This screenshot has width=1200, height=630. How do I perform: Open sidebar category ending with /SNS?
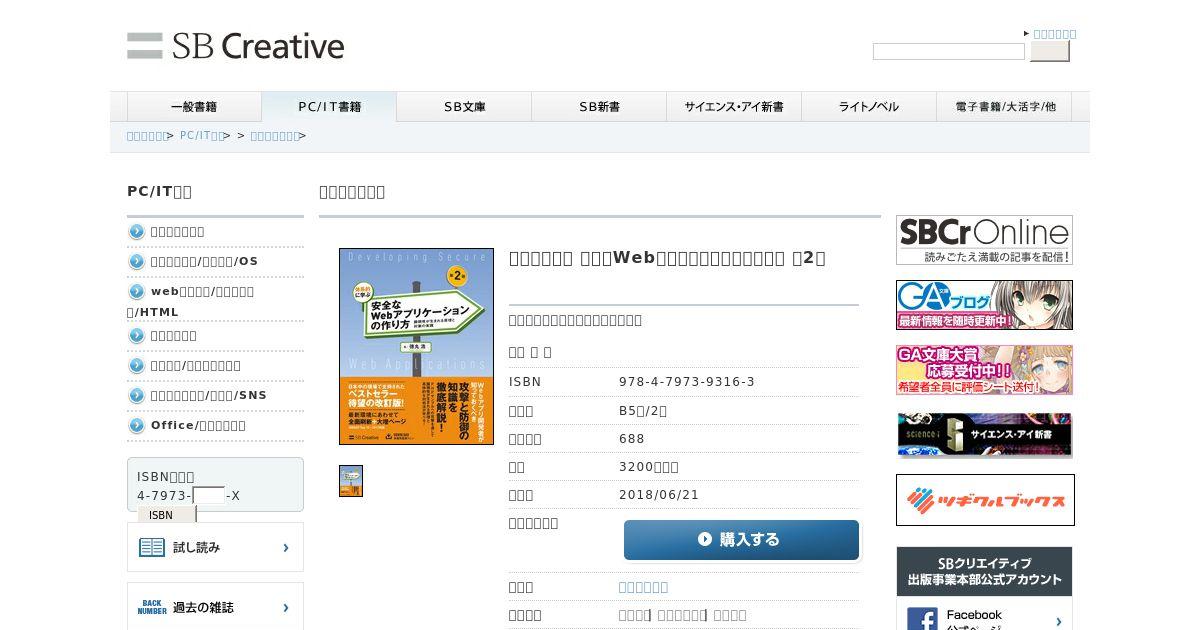point(208,396)
